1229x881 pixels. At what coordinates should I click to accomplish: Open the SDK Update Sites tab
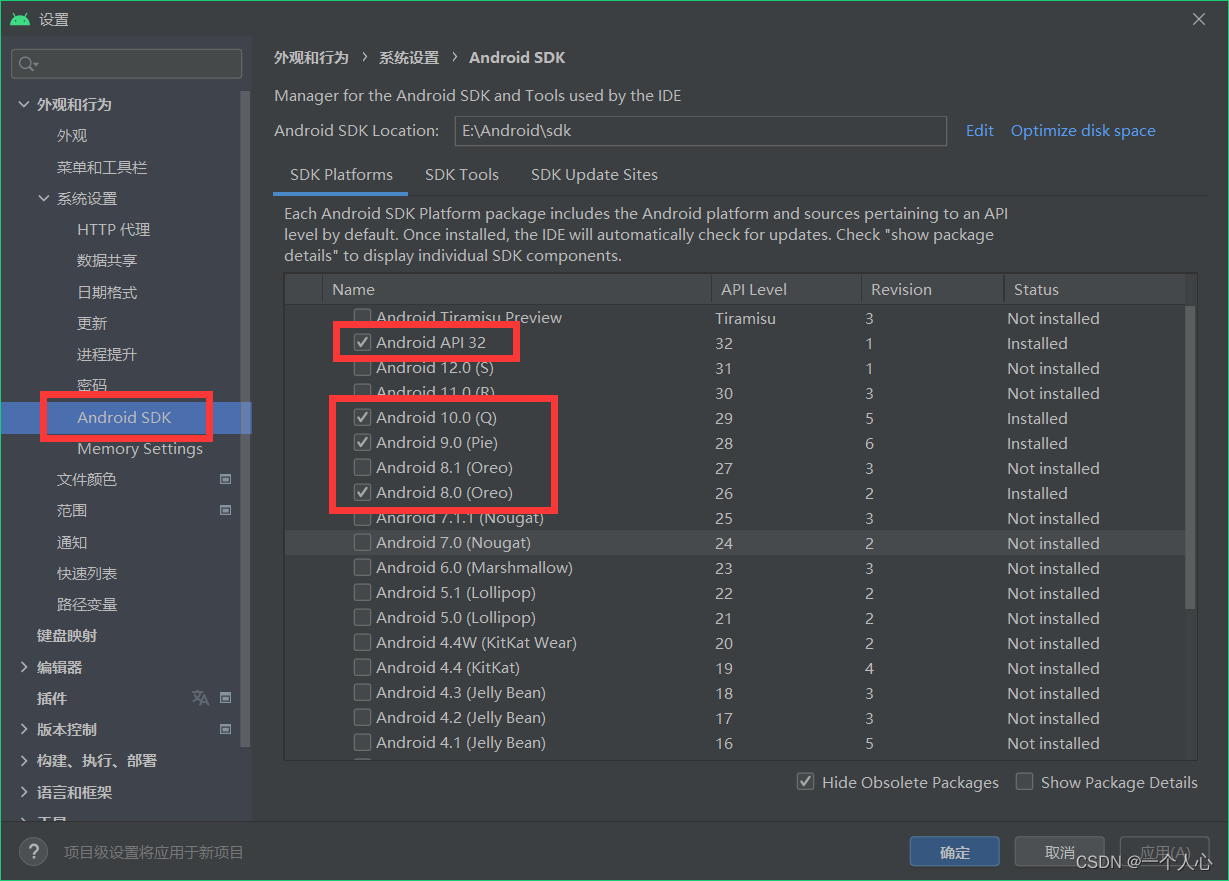tap(593, 174)
